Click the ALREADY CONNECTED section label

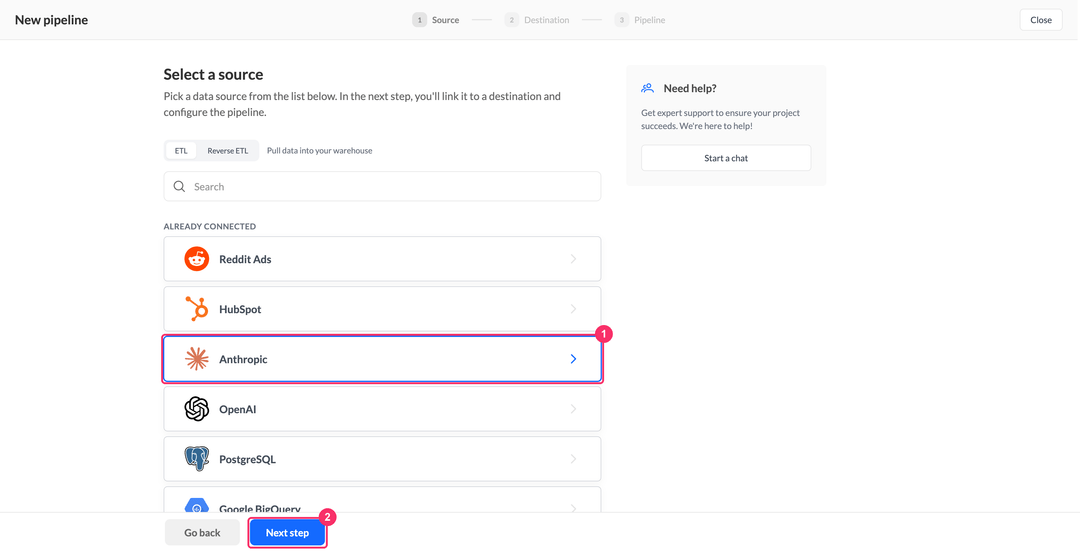point(209,226)
